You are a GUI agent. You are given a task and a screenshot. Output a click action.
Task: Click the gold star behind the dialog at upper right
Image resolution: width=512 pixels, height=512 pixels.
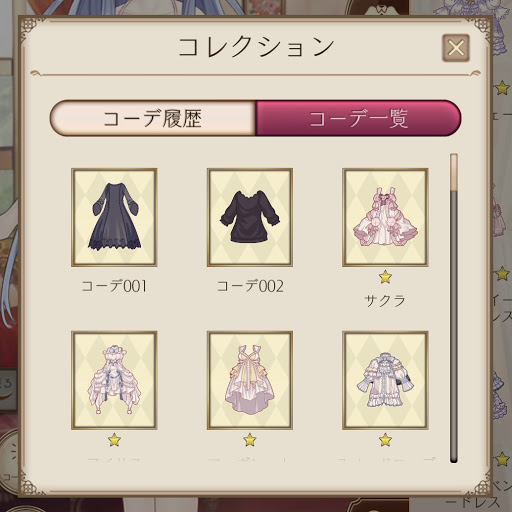(x=502, y=88)
